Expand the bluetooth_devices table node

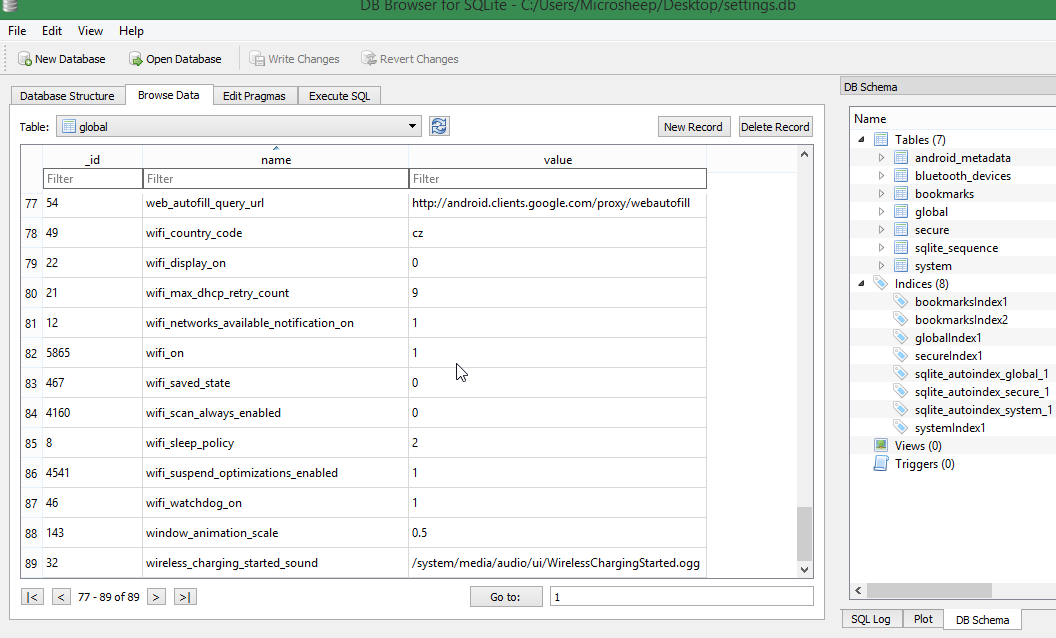(x=881, y=176)
